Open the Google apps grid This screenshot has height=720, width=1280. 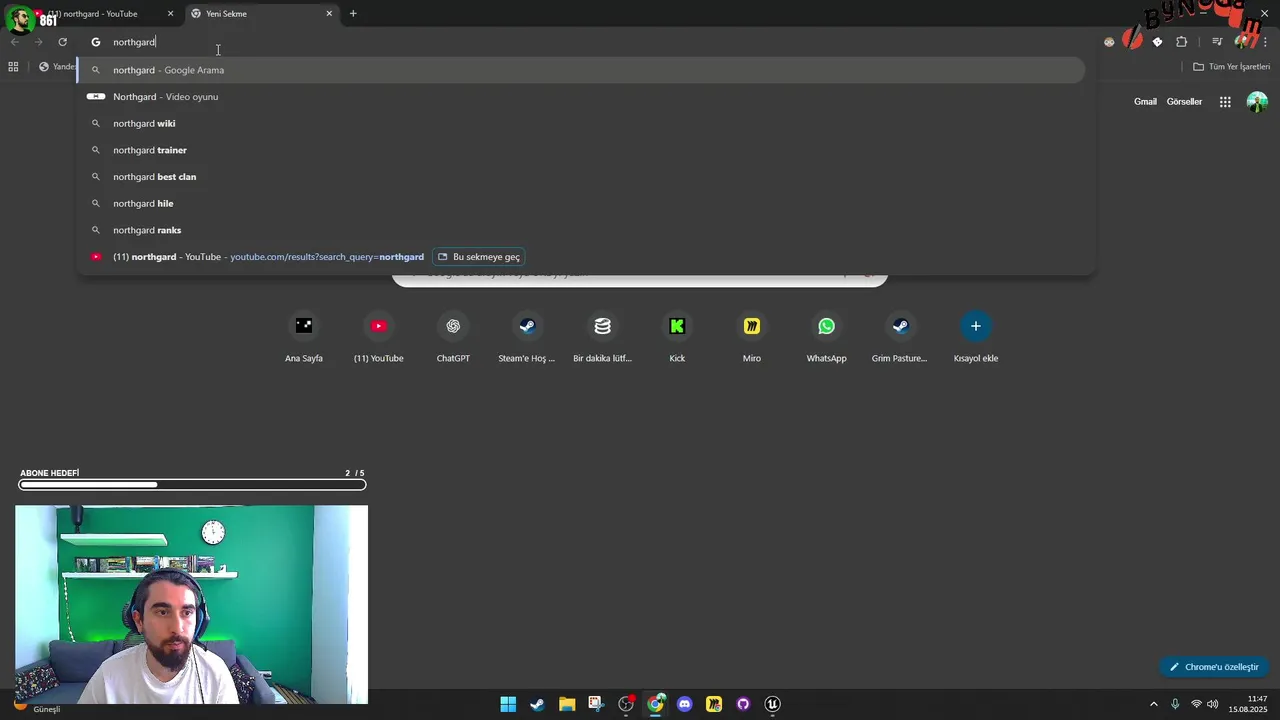coord(1225,102)
